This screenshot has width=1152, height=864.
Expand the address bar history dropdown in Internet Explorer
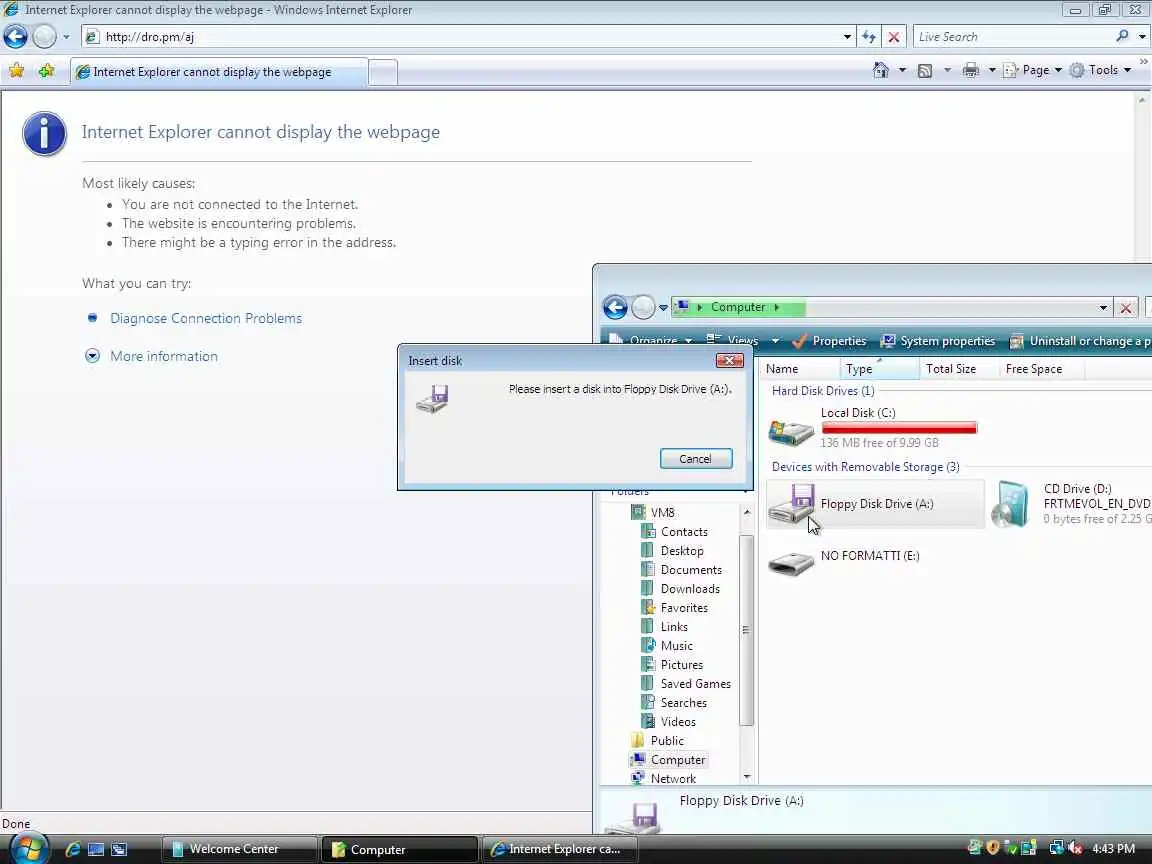847,37
